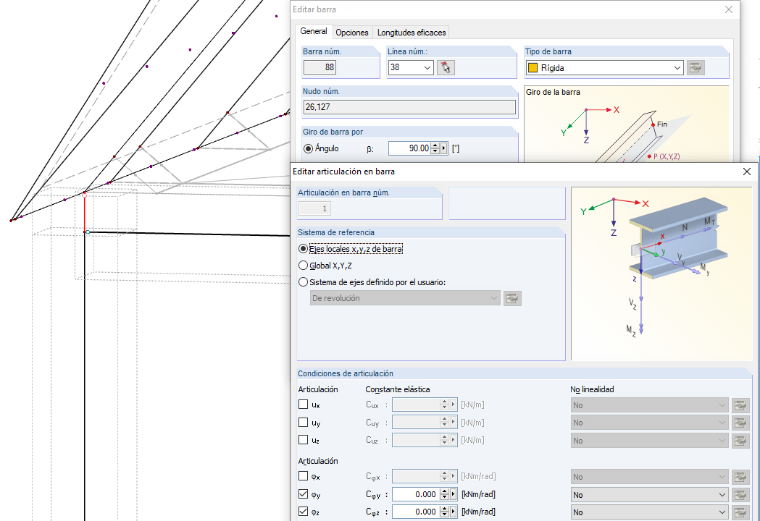Viewport: 760px width, 521px height.
Task: Click arrow button beside Cφy spring value
Action: pyautogui.click(x=454, y=494)
